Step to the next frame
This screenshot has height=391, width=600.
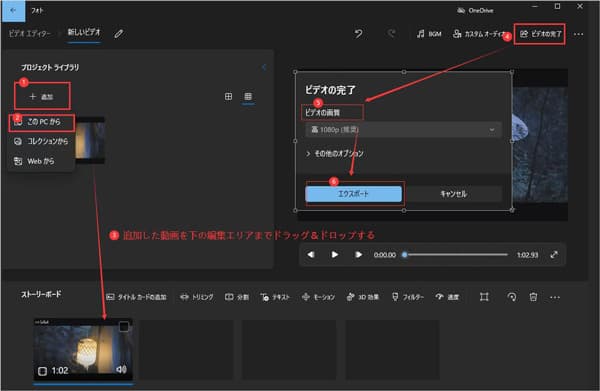pos(359,254)
